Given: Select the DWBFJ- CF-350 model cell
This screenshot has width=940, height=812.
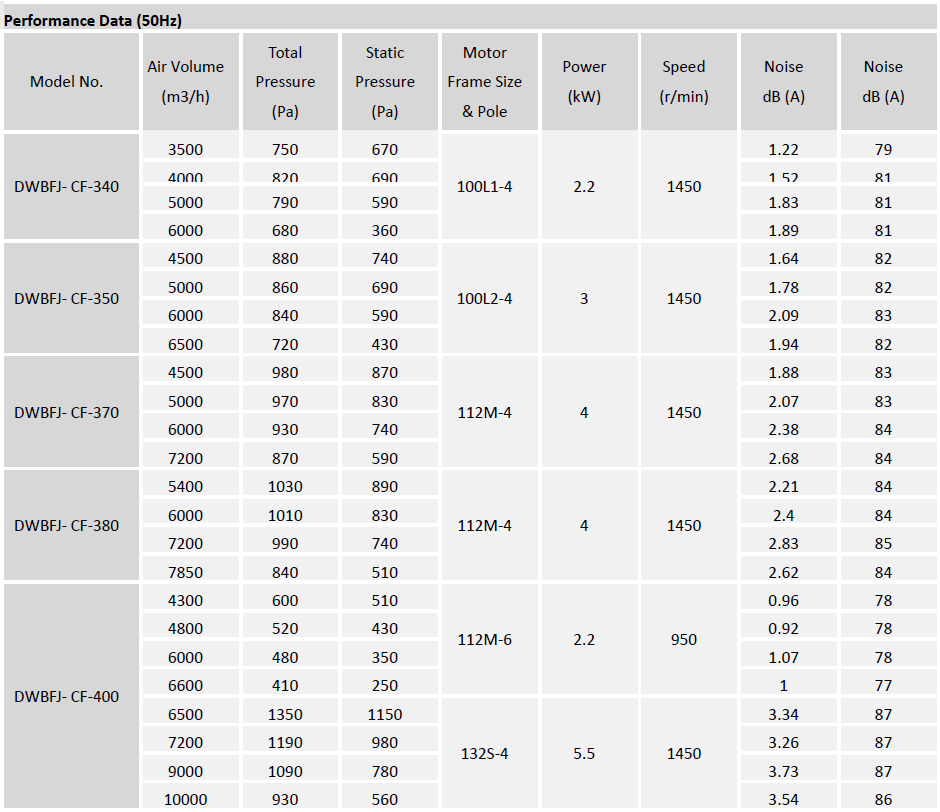Looking at the screenshot, I should click(x=67, y=298).
